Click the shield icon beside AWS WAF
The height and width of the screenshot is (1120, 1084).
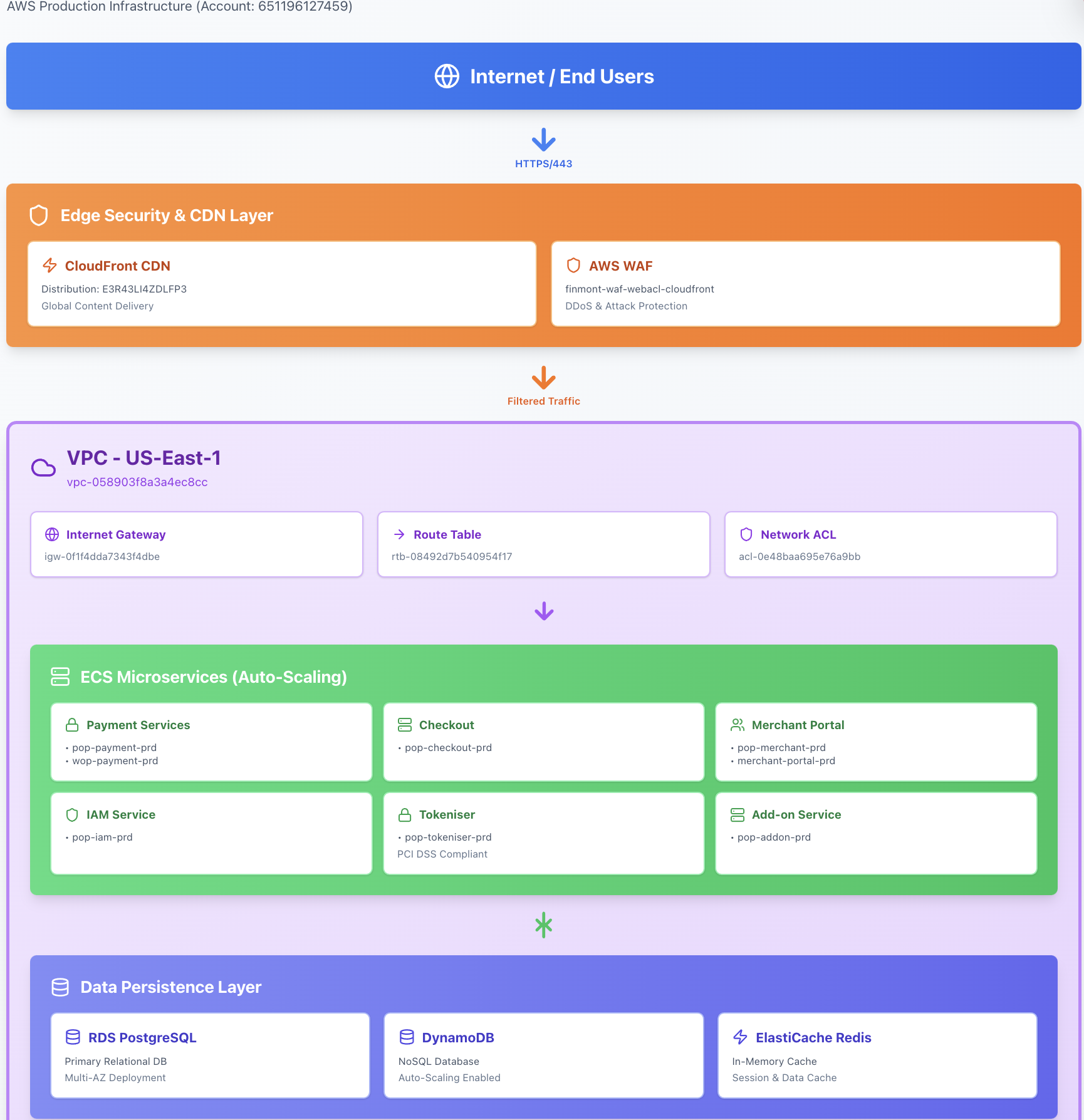[573, 266]
